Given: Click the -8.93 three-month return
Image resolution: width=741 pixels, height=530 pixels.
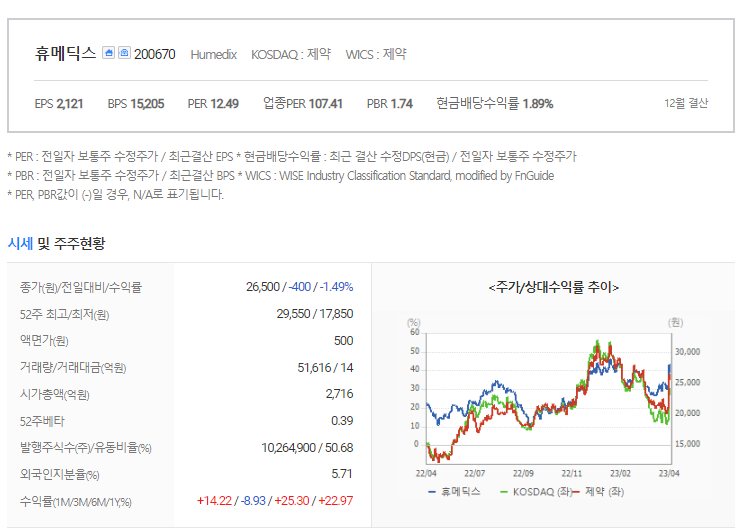Looking at the screenshot, I should (253, 501).
